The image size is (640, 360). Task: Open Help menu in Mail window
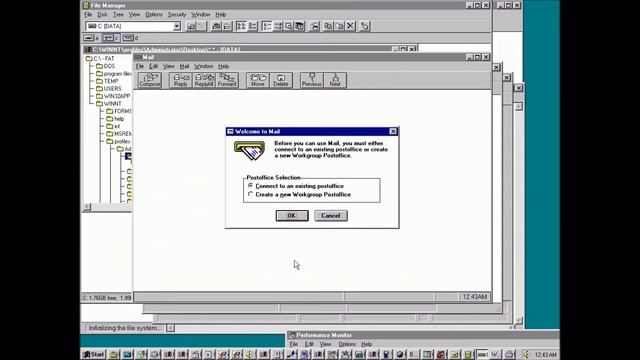(223, 66)
